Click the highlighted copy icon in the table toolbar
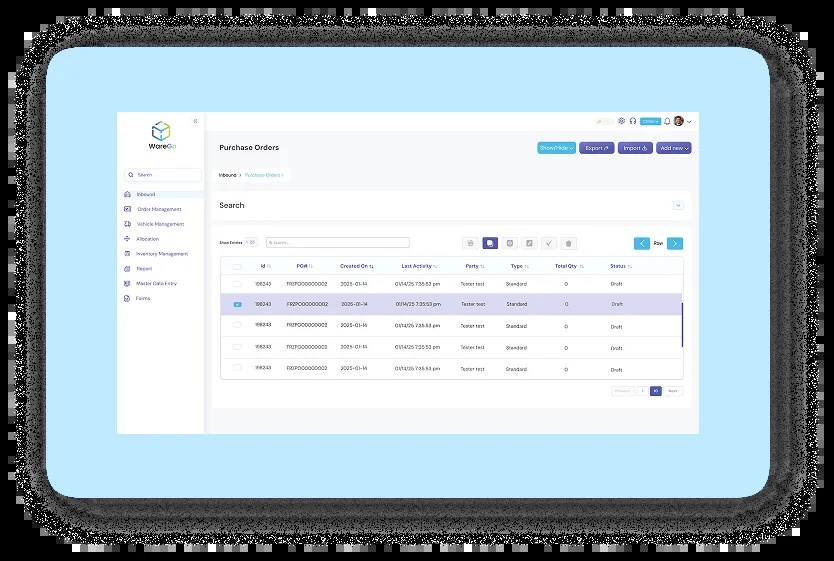Screen dimensions: 834x561 click(490, 244)
